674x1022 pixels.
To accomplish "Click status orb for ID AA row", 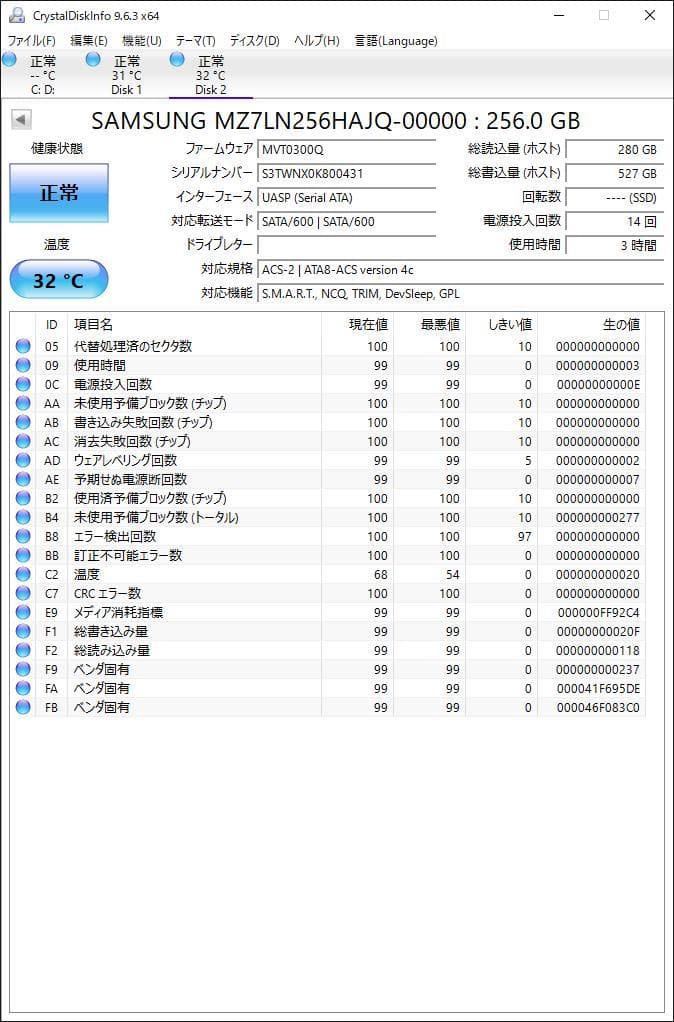I will click(23, 403).
